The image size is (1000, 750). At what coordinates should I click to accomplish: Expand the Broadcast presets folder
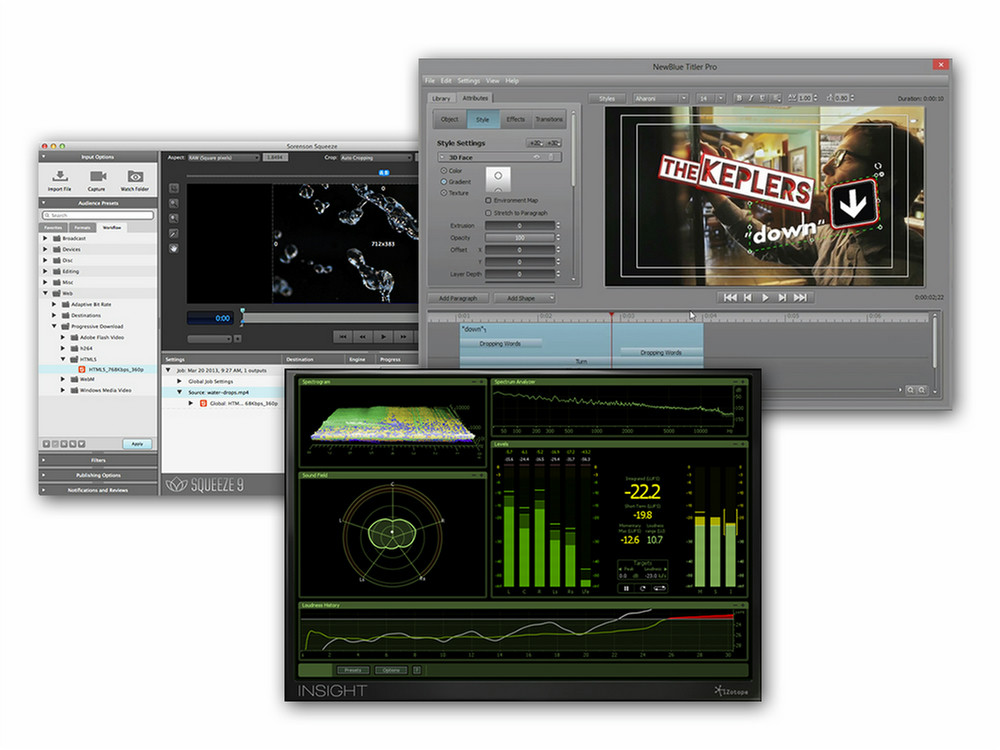(45, 238)
